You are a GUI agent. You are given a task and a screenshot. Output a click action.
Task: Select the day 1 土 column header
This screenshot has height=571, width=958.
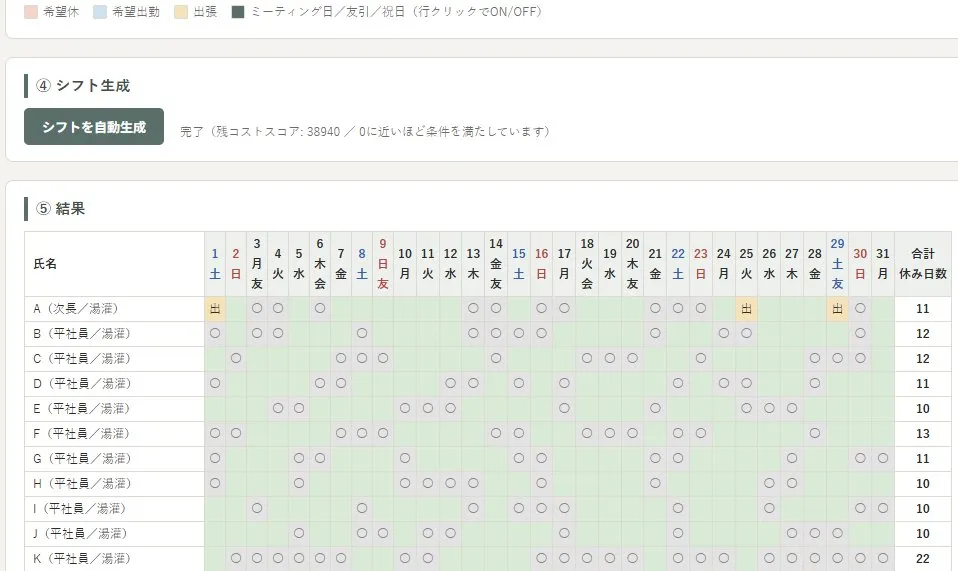click(x=215, y=264)
